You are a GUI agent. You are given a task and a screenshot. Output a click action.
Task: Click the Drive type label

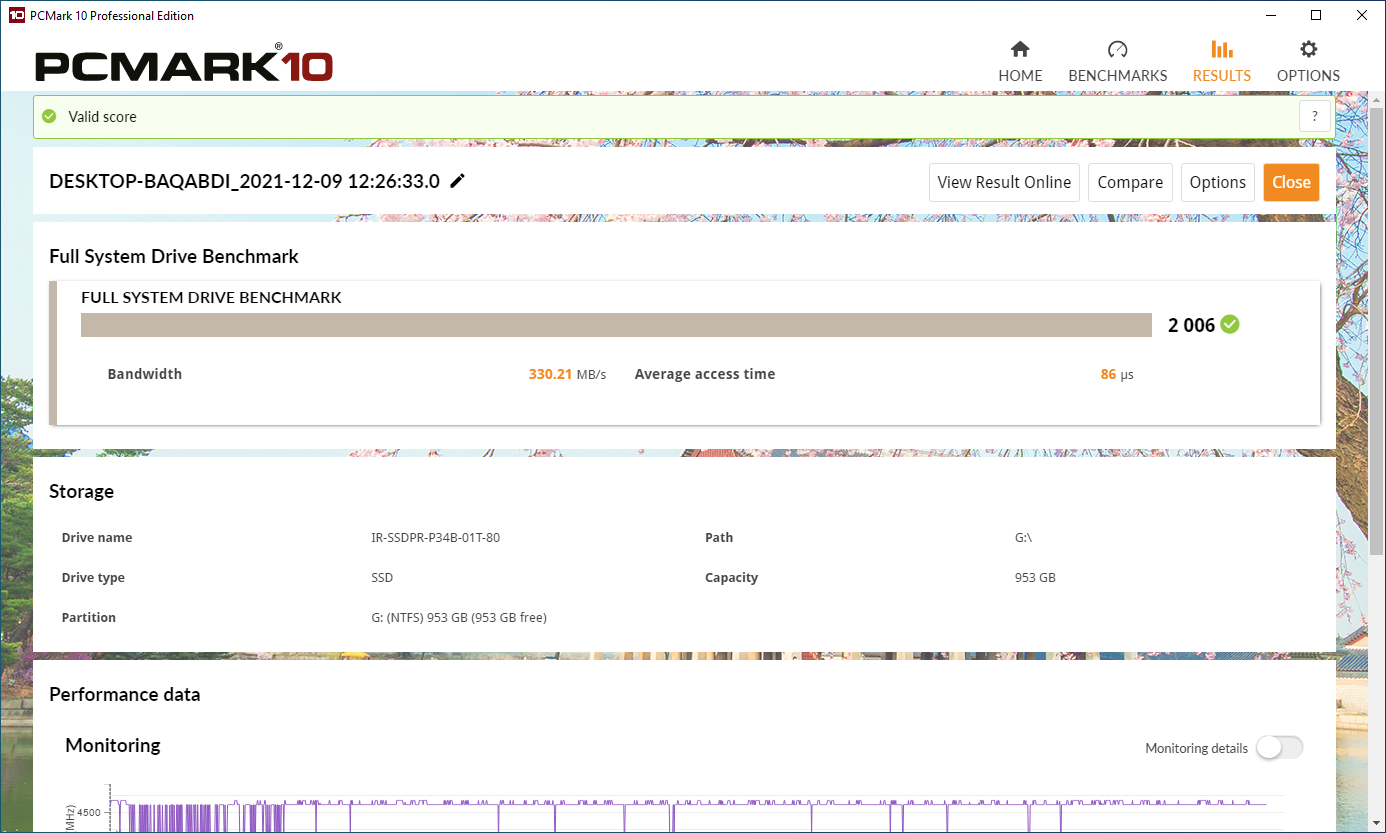coord(93,577)
